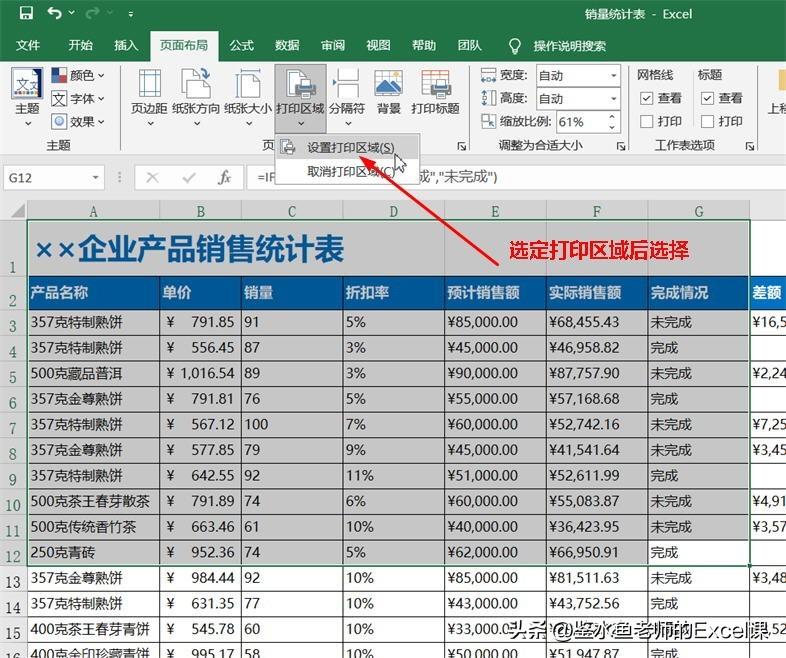This screenshot has width=786, height=658.
Task: Click the cell 250克青砖
Action: [x=94, y=552]
